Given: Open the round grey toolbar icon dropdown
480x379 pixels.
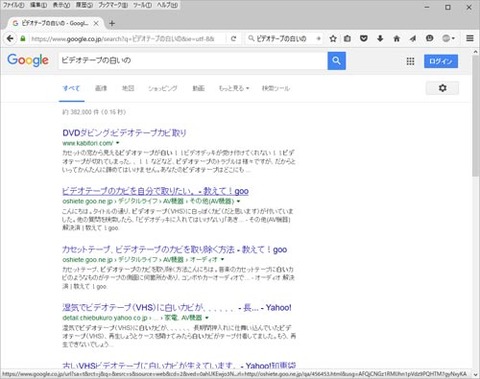Looking at the screenshot, I should [448, 39].
